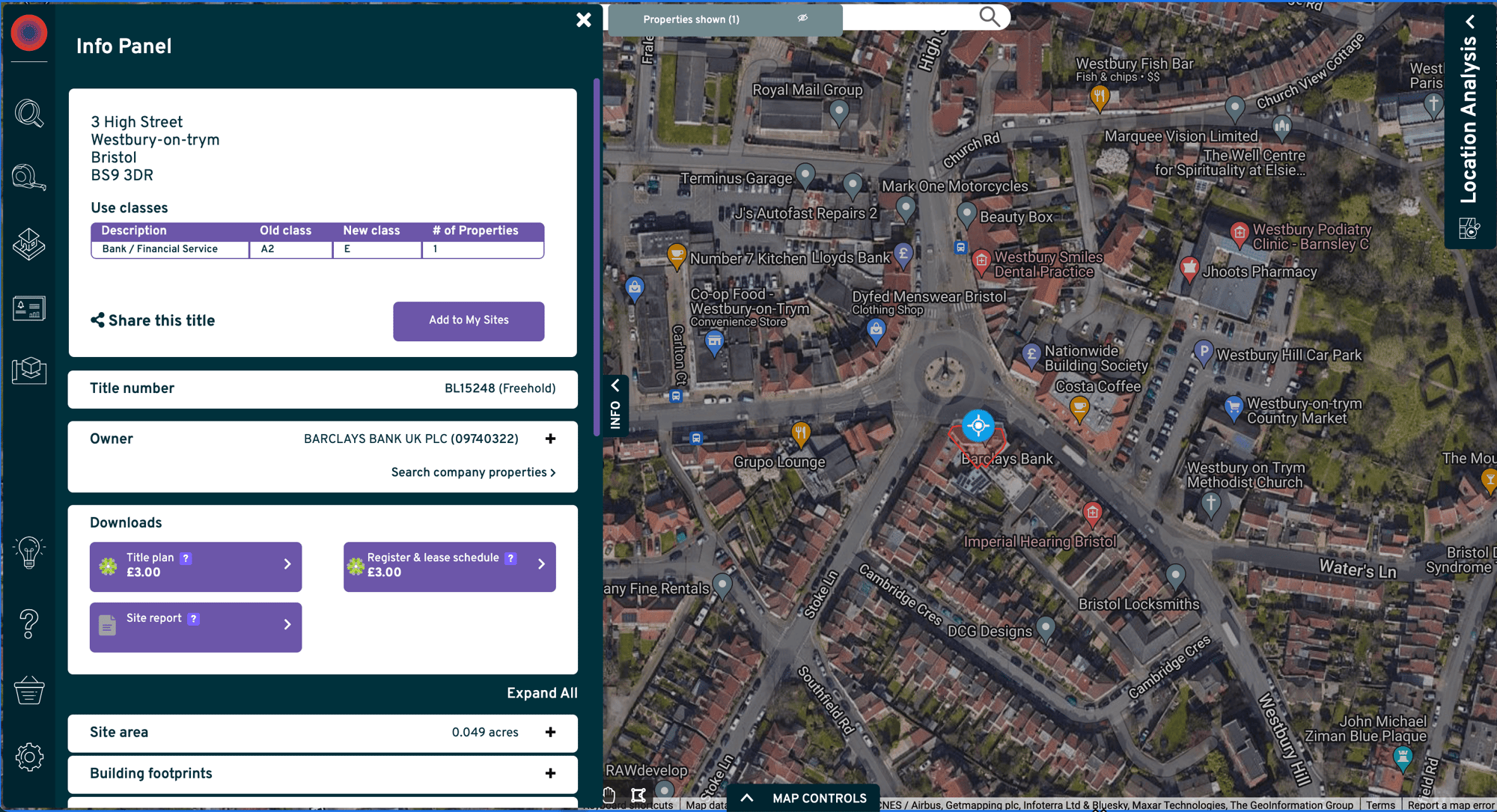Click the Info Panel scrollbar
The image size is (1497, 812).
coord(597,256)
